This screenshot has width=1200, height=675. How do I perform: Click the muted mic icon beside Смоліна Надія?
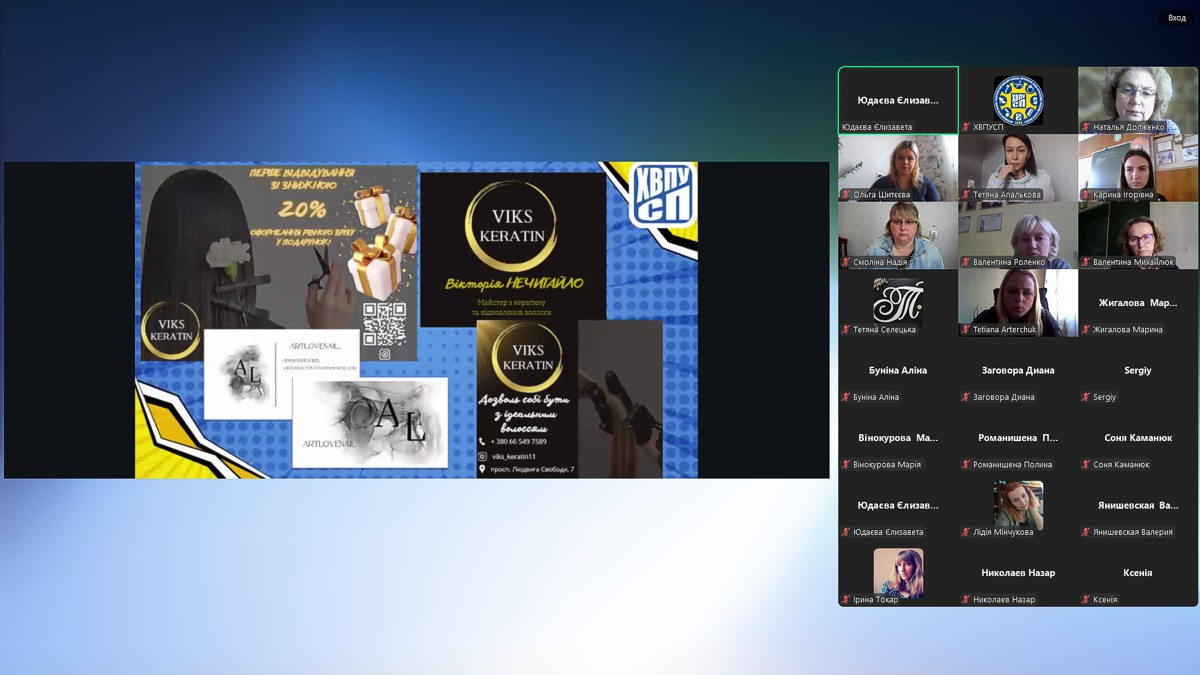click(x=846, y=262)
